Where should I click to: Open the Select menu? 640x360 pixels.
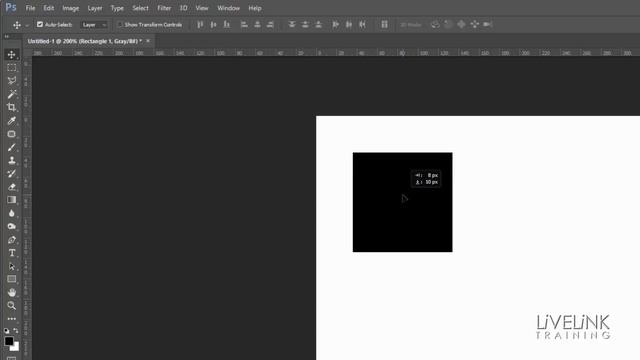point(140,8)
